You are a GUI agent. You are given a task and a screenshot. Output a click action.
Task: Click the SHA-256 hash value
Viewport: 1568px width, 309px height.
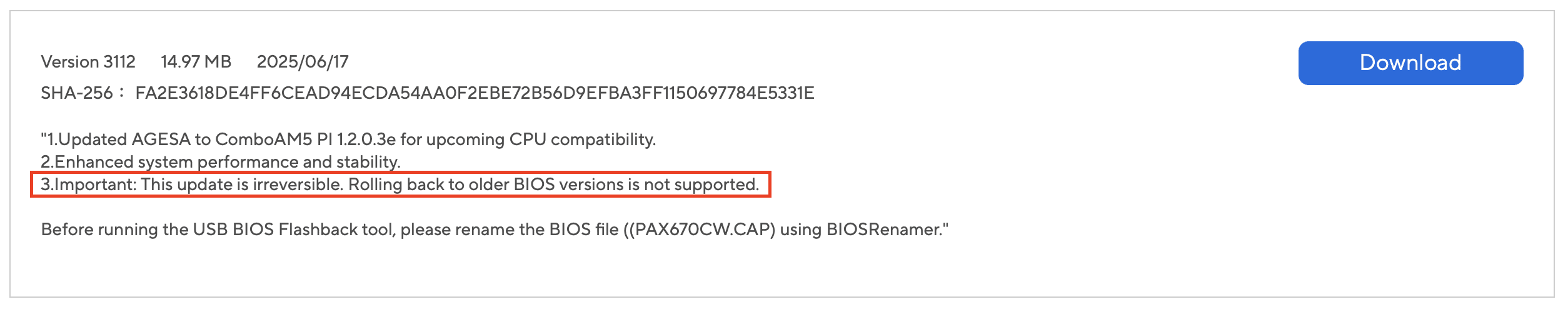pos(475,93)
